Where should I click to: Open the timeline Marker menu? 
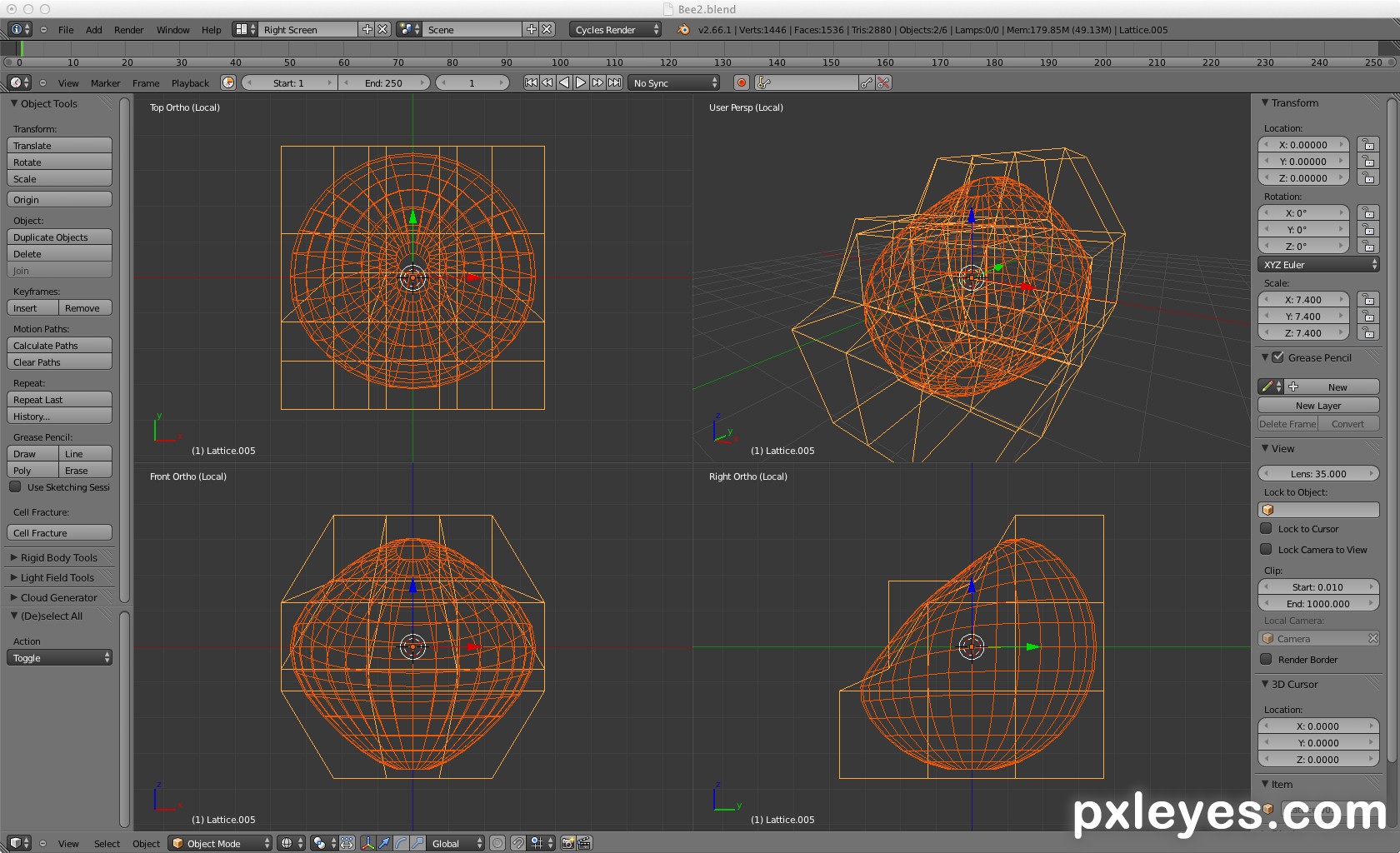106,82
